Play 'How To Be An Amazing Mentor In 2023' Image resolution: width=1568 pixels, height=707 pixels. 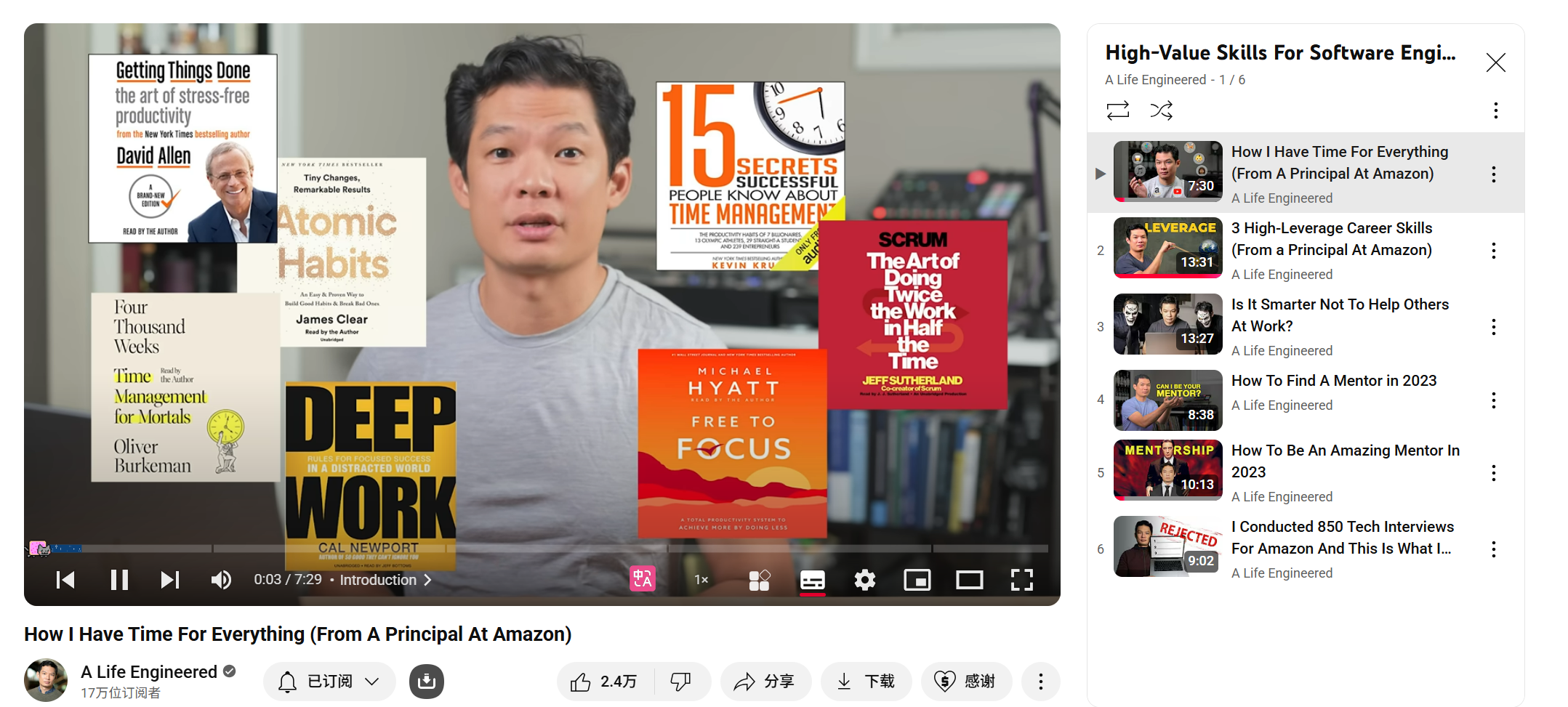click(1168, 470)
